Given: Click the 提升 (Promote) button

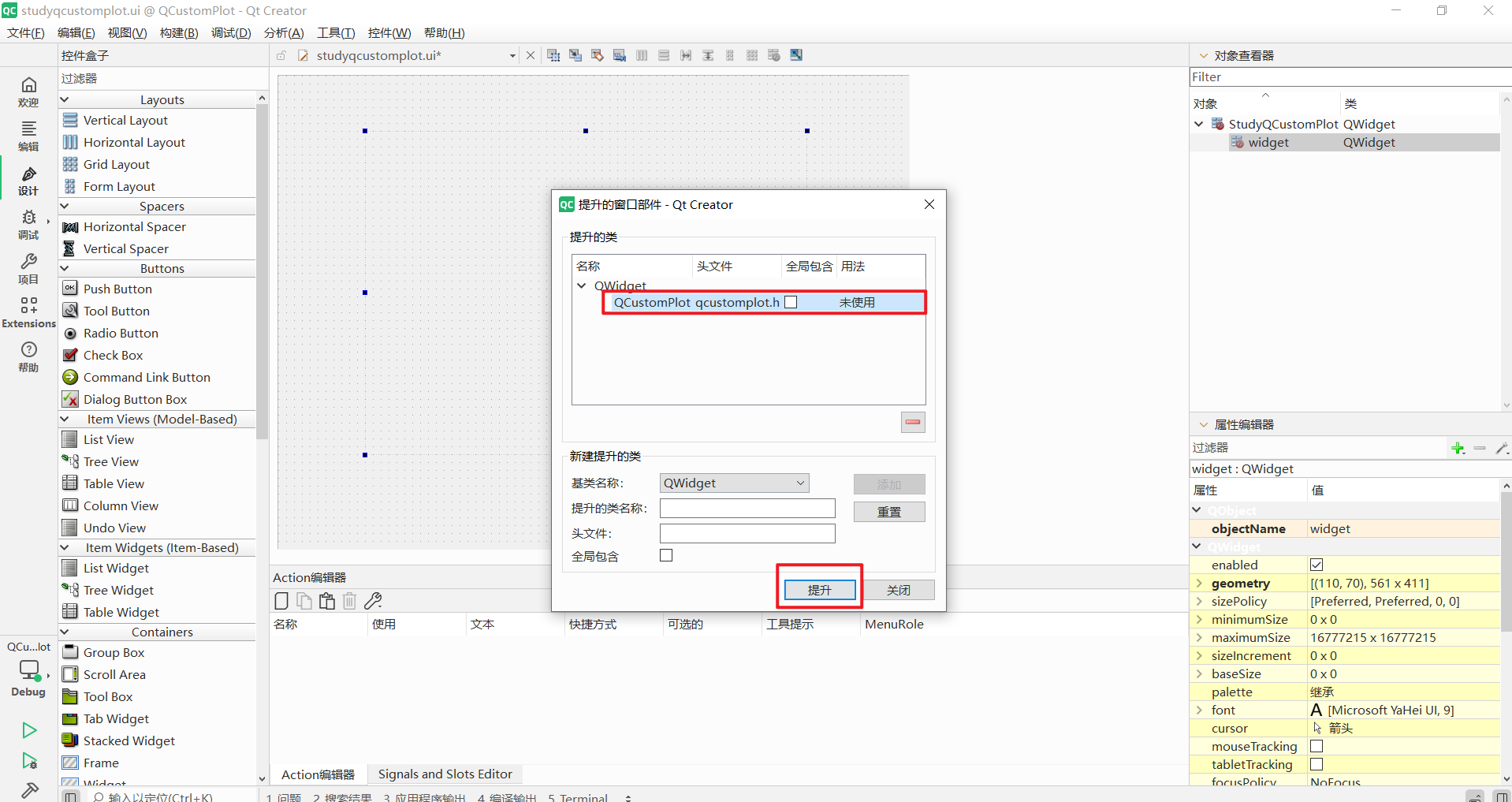Looking at the screenshot, I should pos(820,590).
